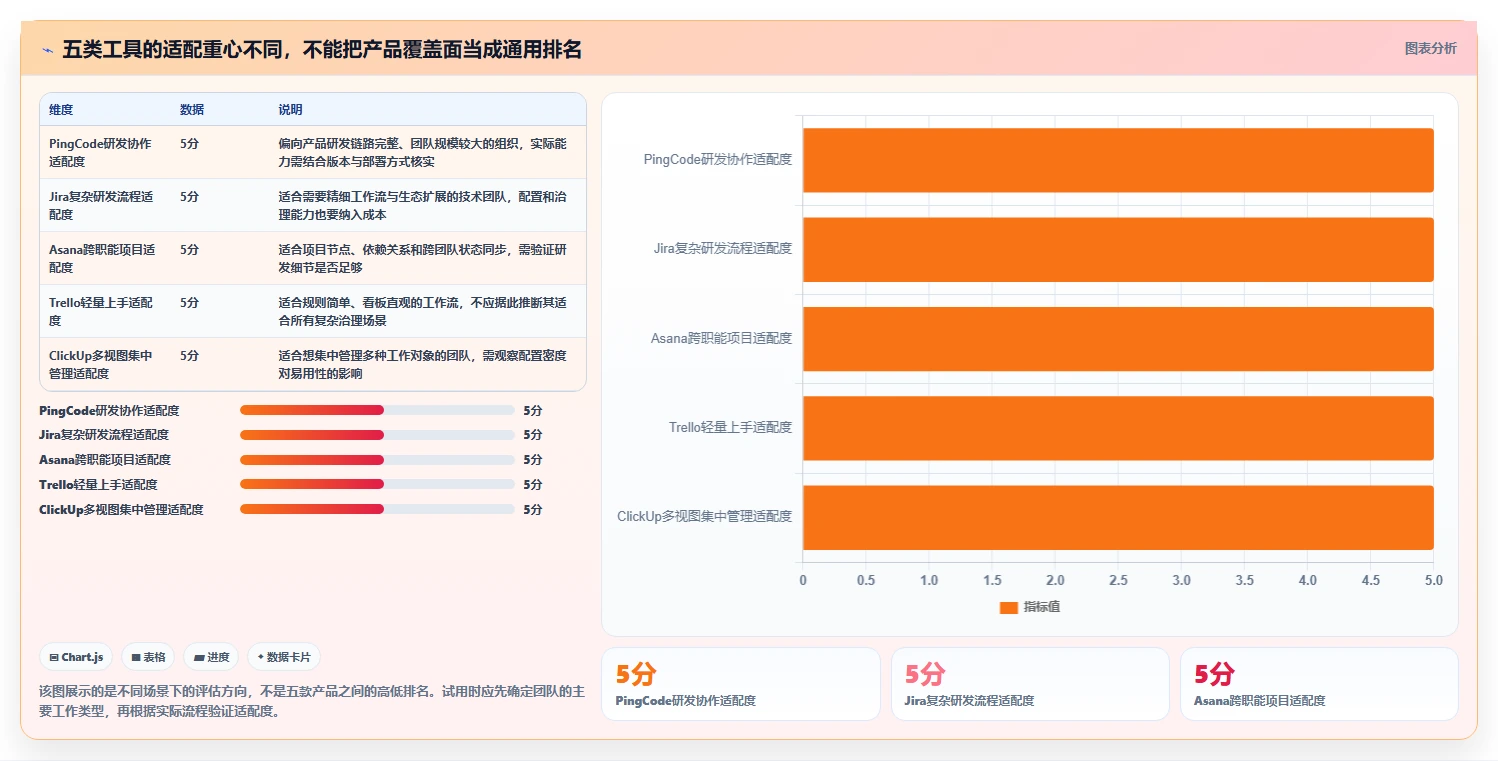Click the ClickUp y-axis chart label

(704, 516)
